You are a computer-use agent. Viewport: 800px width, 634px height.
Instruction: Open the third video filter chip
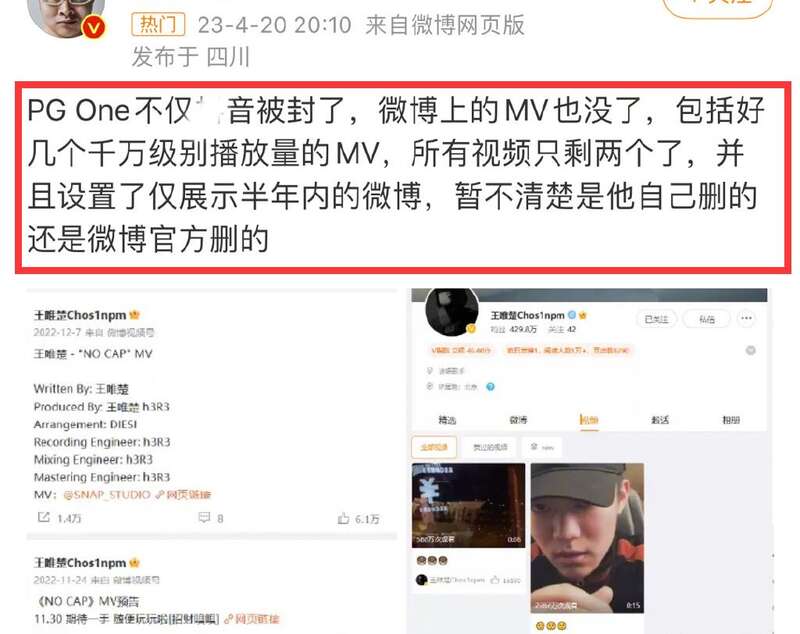pyautogui.click(x=542, y=447)
